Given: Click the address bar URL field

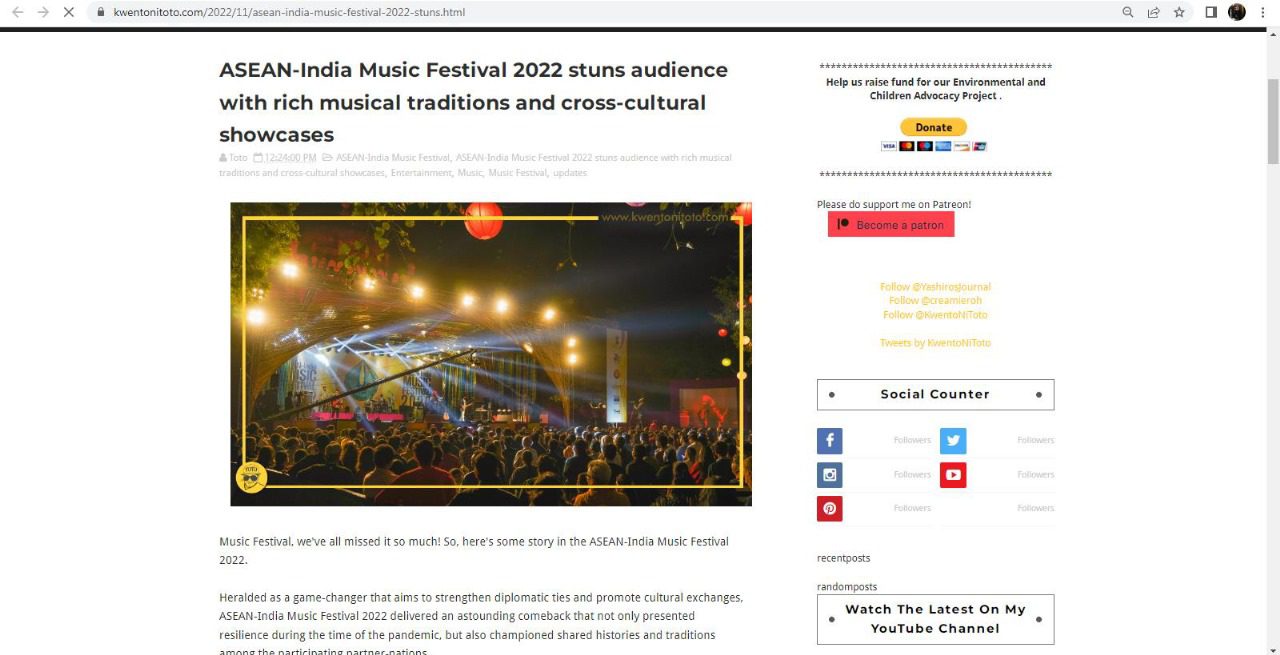Looking at the screenshot, I should point(600,12).
